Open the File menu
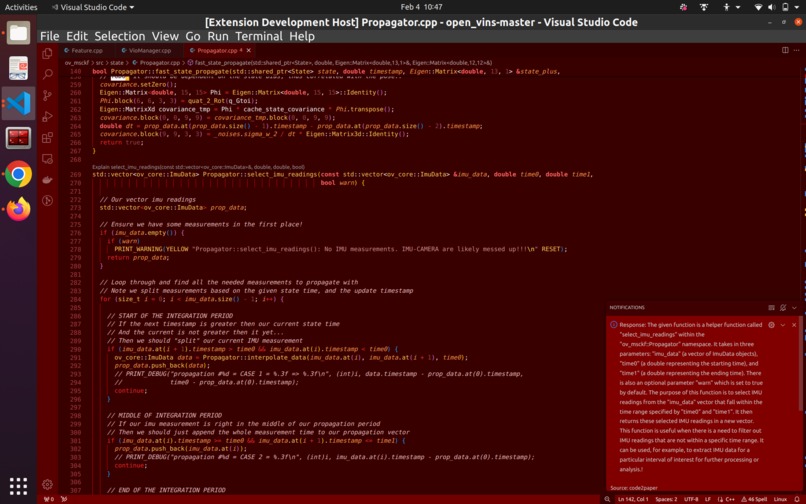 pyautogui.click(x=49, y=36)
